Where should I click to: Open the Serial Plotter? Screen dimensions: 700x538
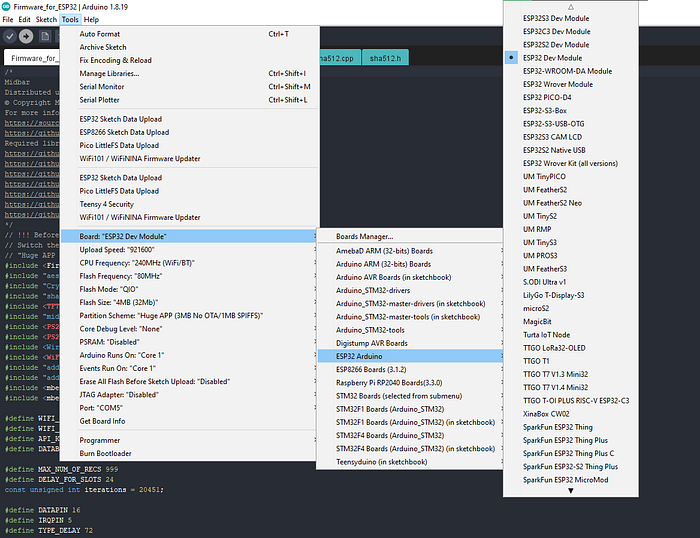coord(189,100)
